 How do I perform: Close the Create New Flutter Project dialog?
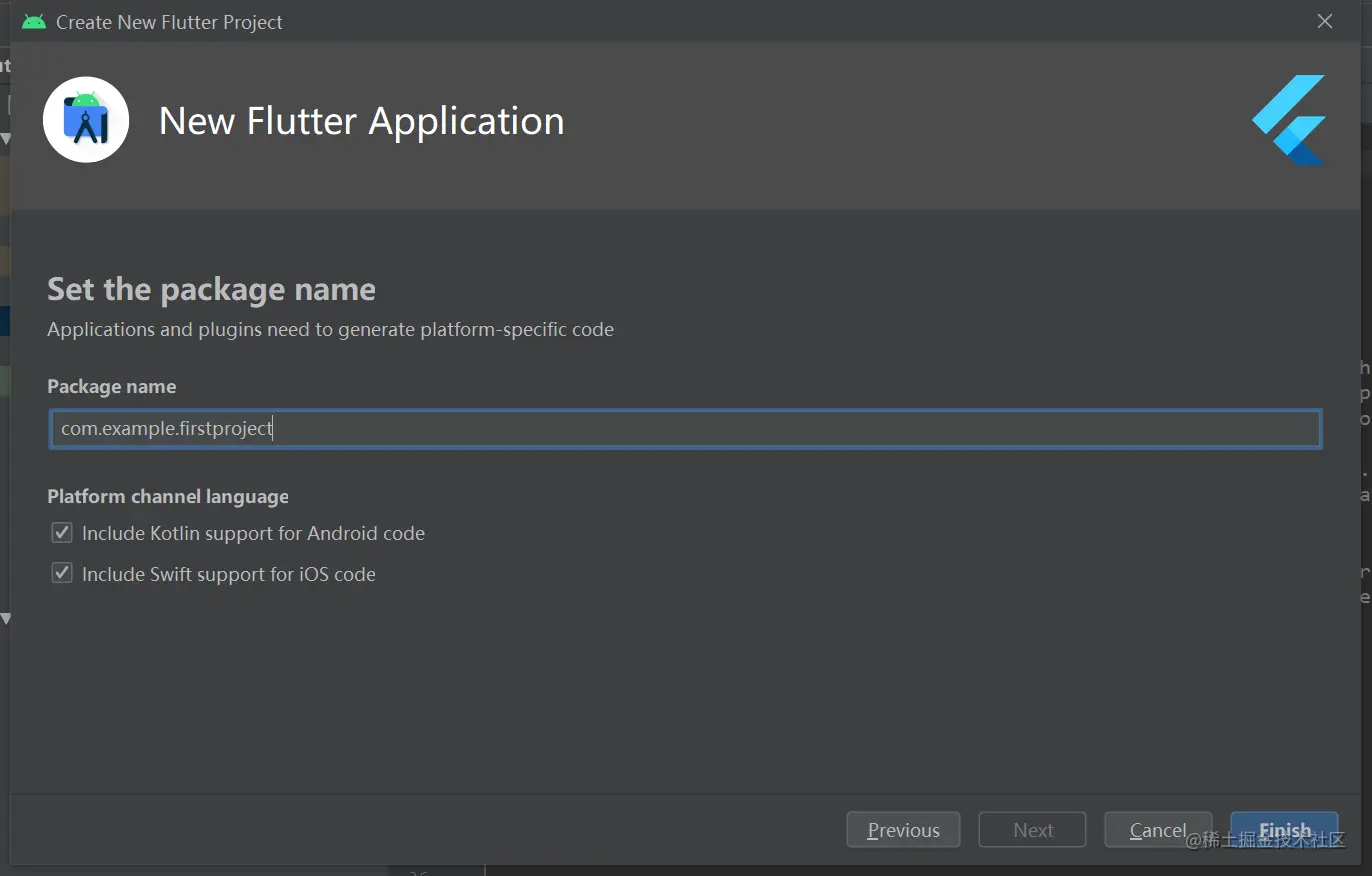[1325, 22]
